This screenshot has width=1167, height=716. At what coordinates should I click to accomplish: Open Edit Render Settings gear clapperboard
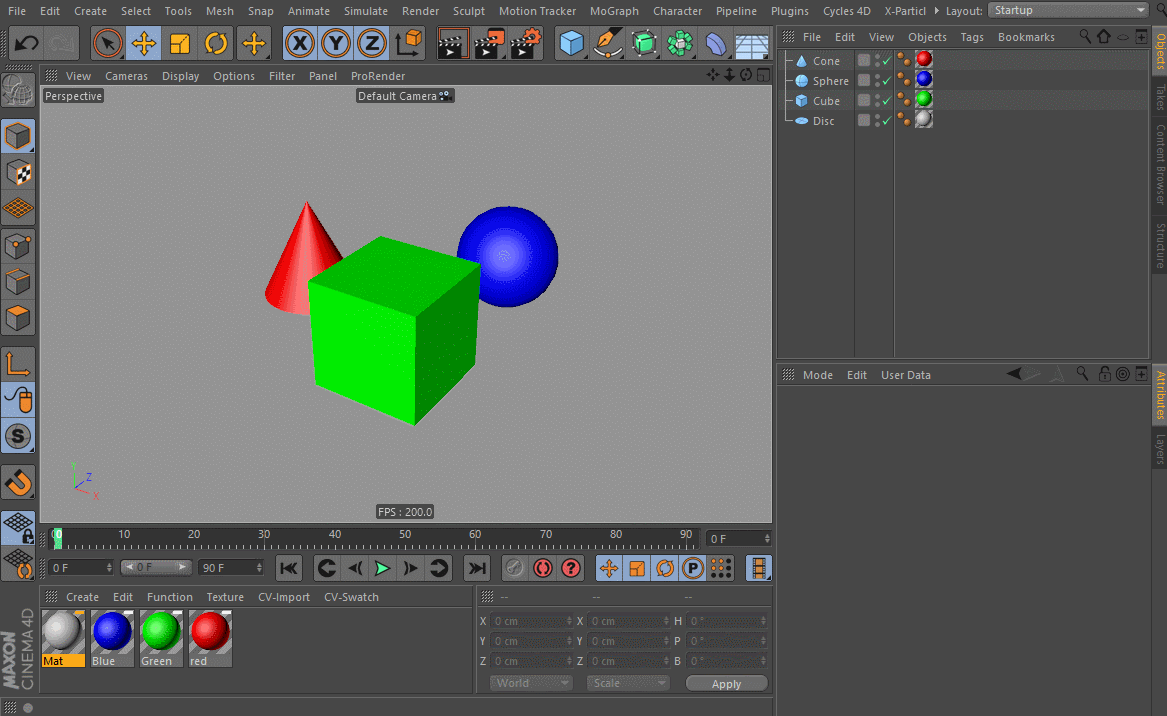(525, 44)
